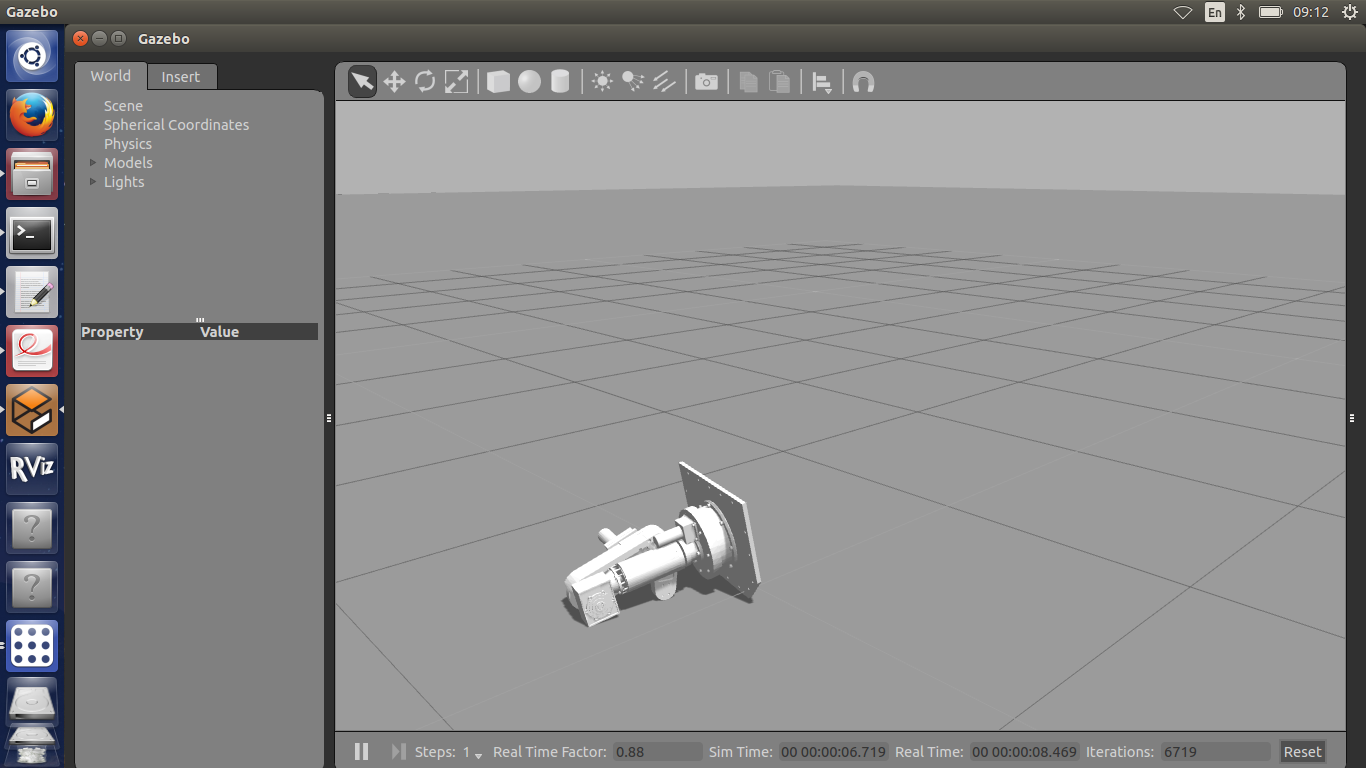Click the paste icon in toolbar
The width and height of the screenshot is (1366, 768).
click(x=780, y=82)
